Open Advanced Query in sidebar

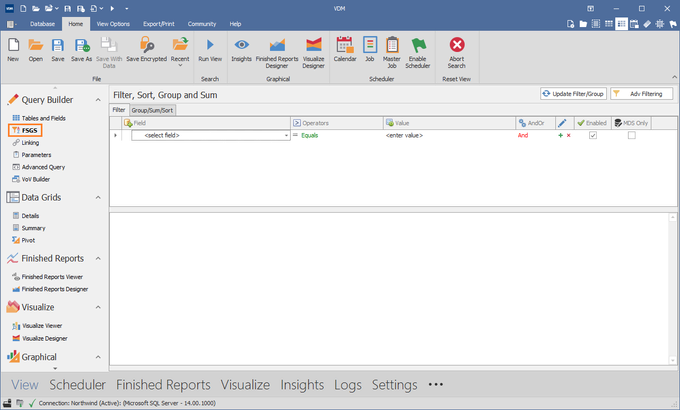point(39,167)
